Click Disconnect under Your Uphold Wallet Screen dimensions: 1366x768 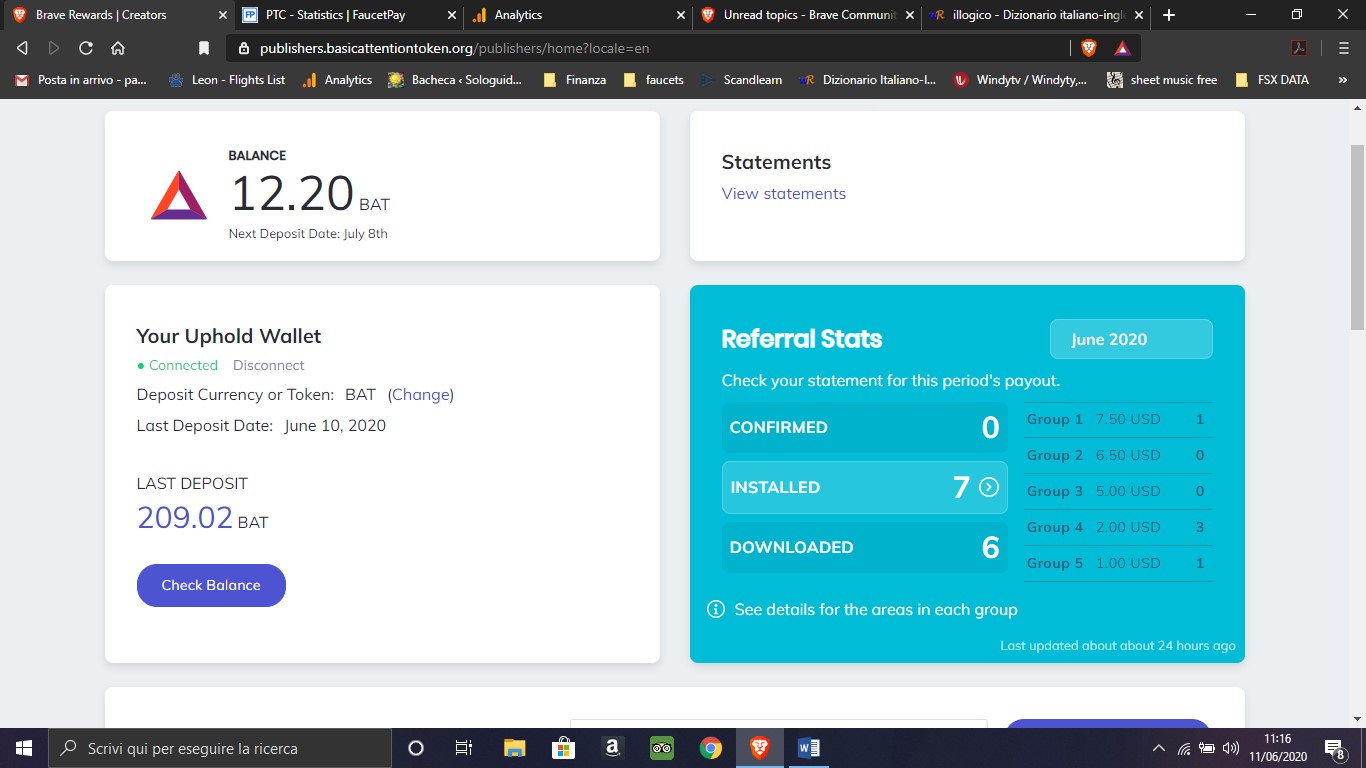(x=268, y=365)
